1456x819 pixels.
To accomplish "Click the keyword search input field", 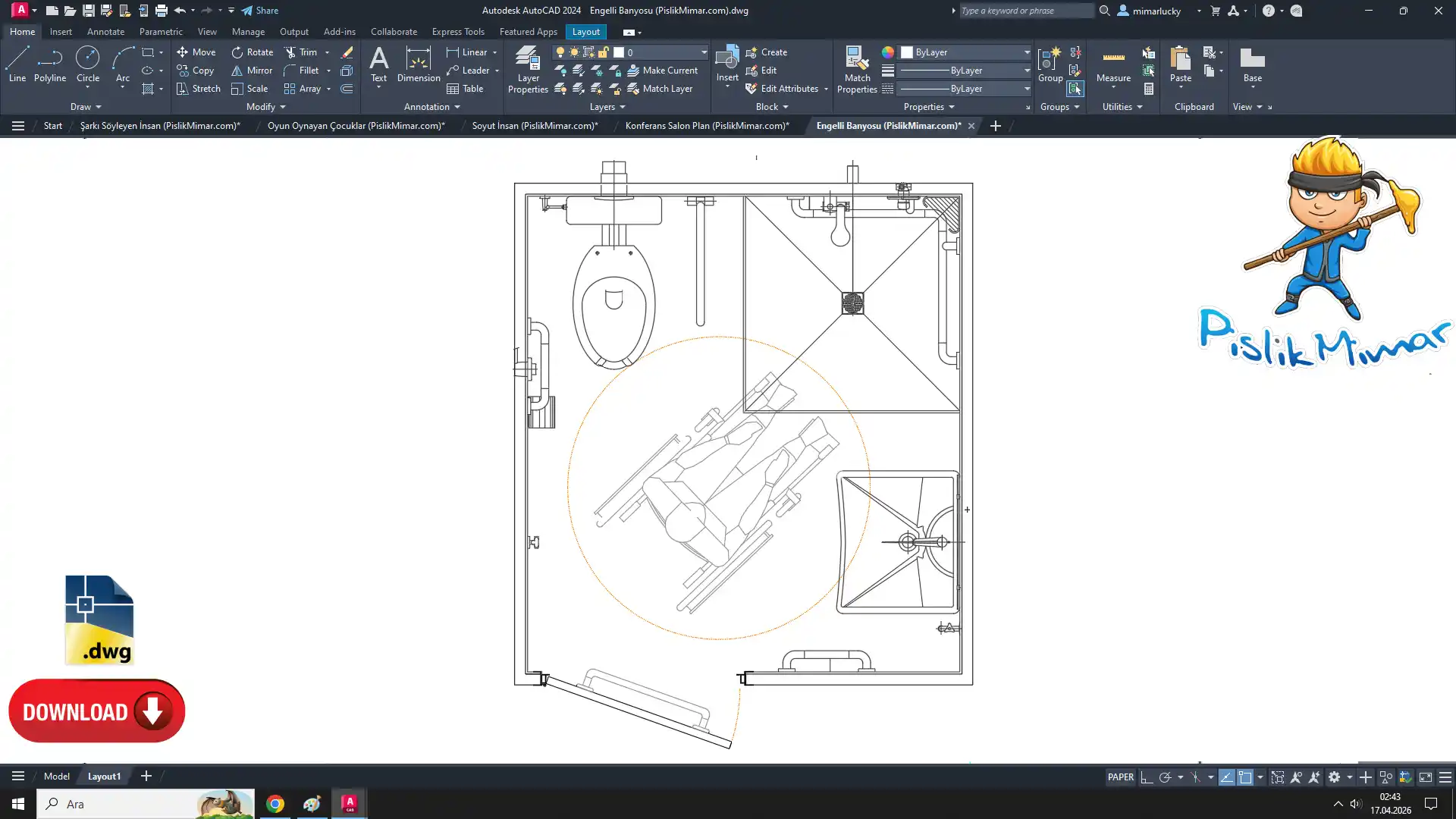I will (x=1024, y=11).
